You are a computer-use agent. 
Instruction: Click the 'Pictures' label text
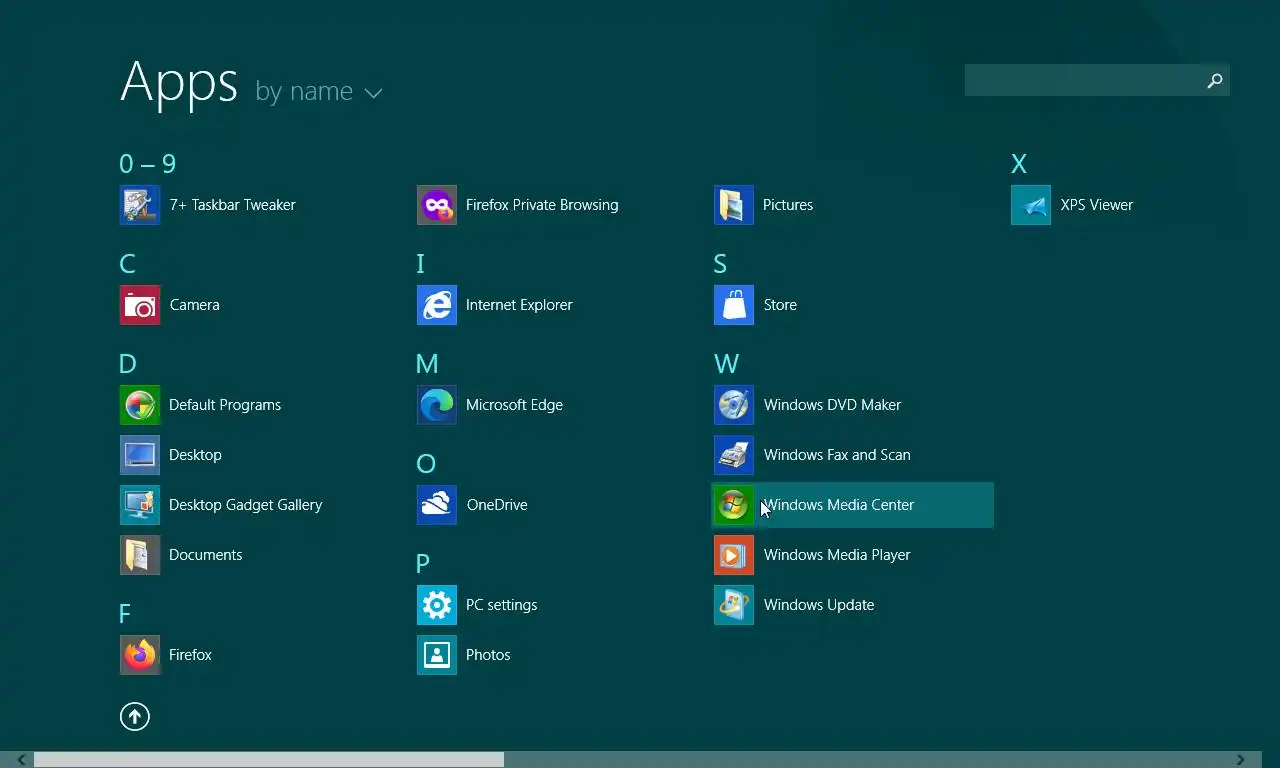[788, 205]
